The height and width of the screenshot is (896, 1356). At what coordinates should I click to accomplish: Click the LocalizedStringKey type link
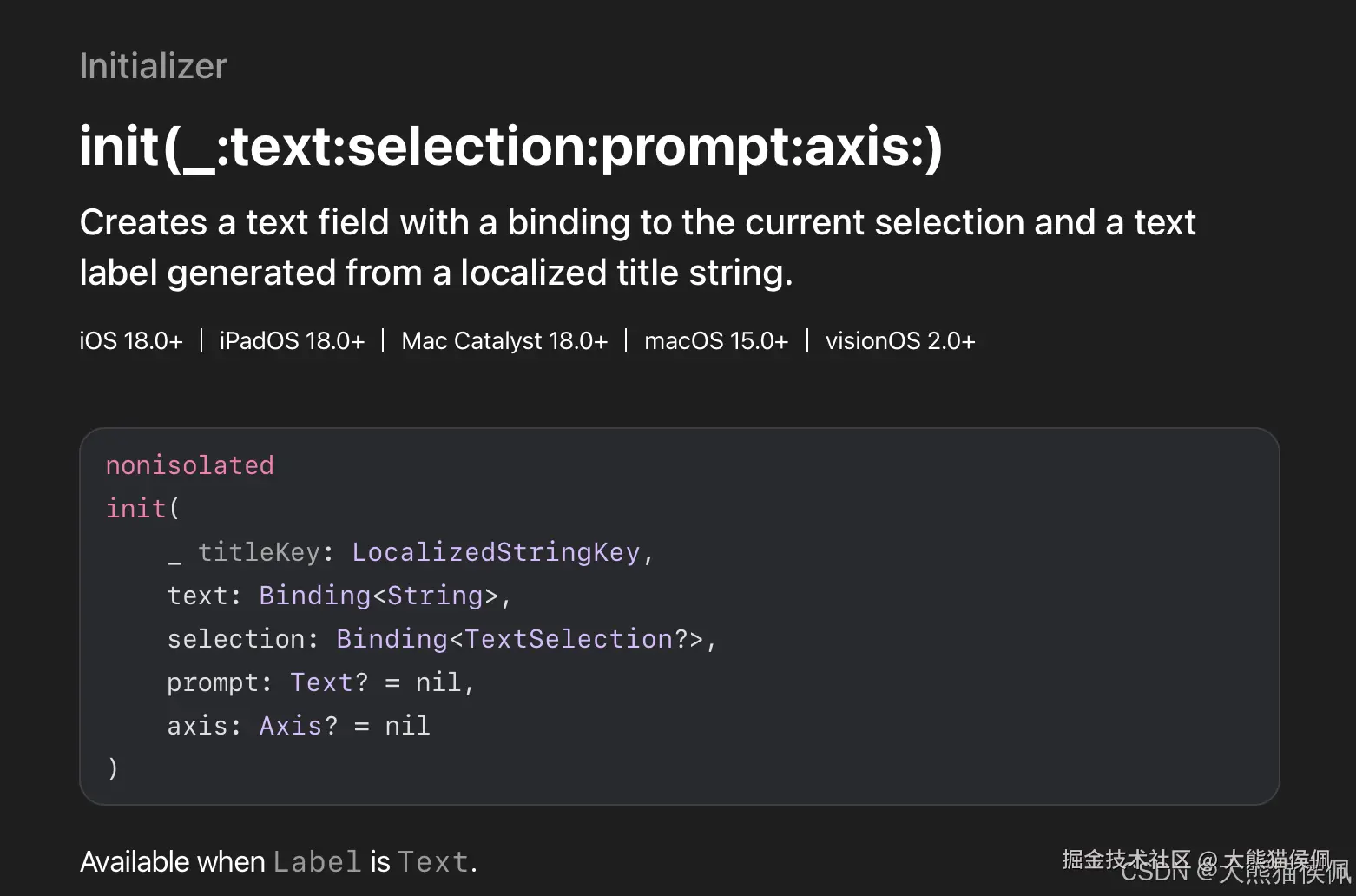click(495, 552)
